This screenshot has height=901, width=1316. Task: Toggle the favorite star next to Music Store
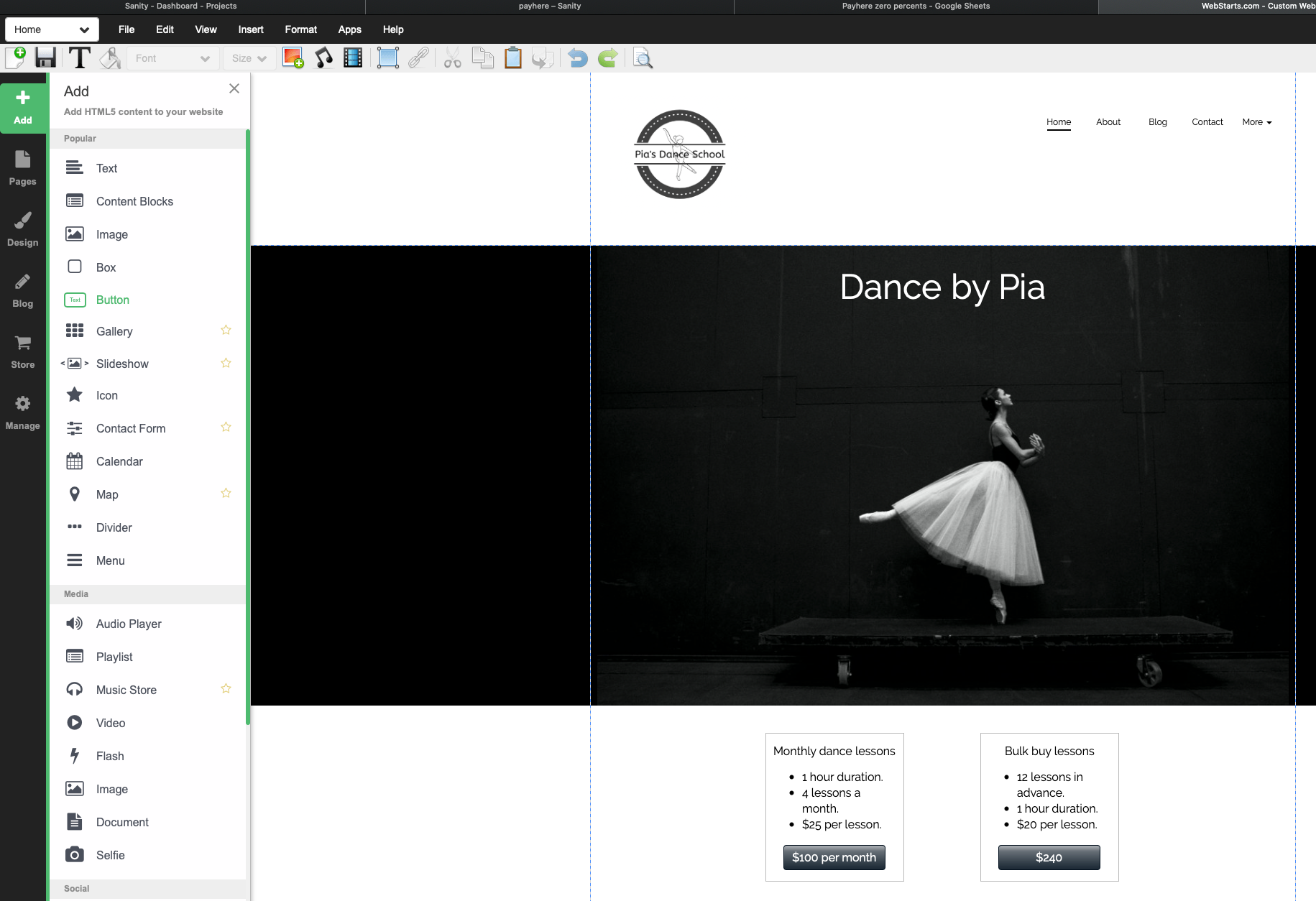[x=226, y=689]
